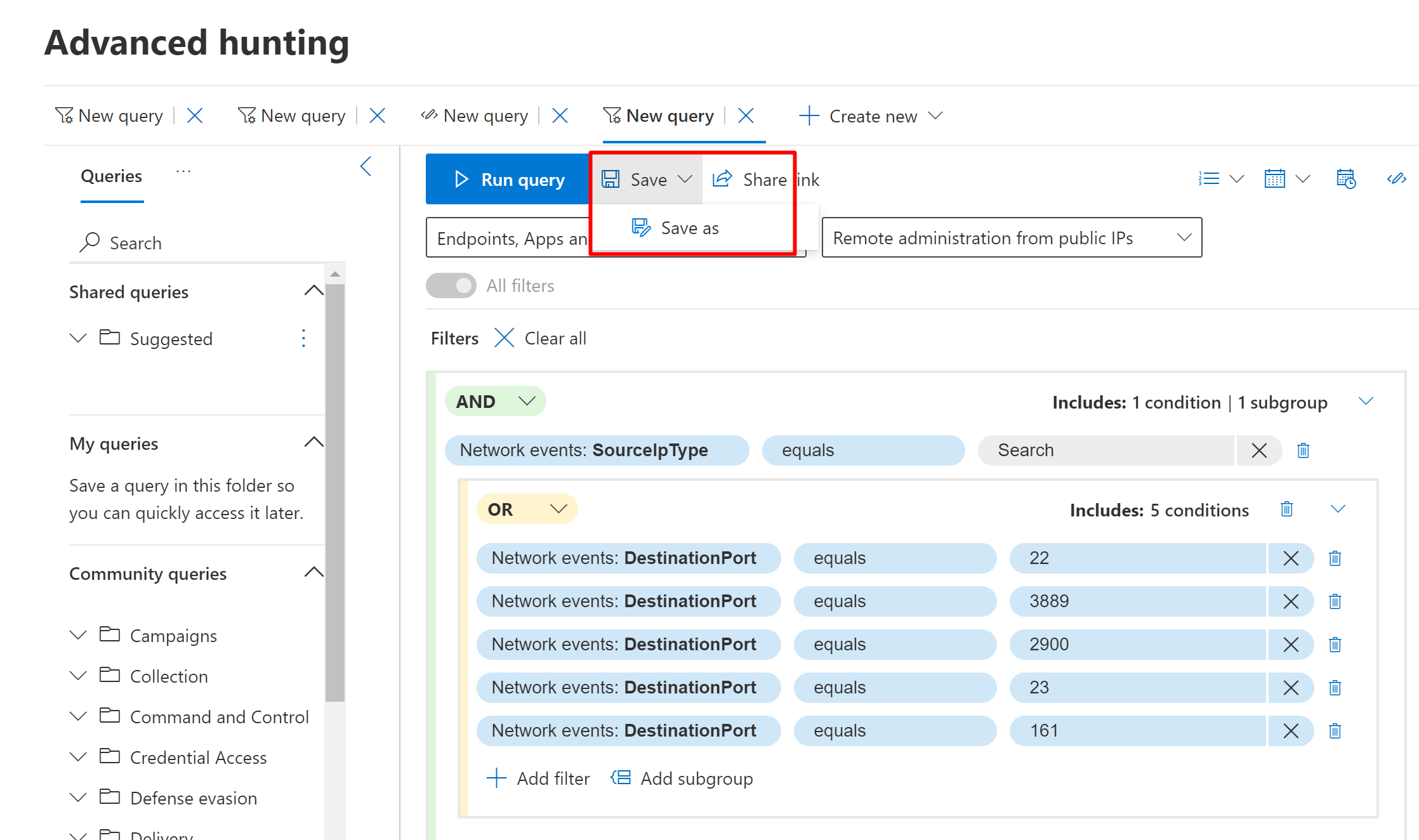Viewport: 1419px width, 840px height.
Task: Expand the Campaigns folder
Action: tap(78, 635)
